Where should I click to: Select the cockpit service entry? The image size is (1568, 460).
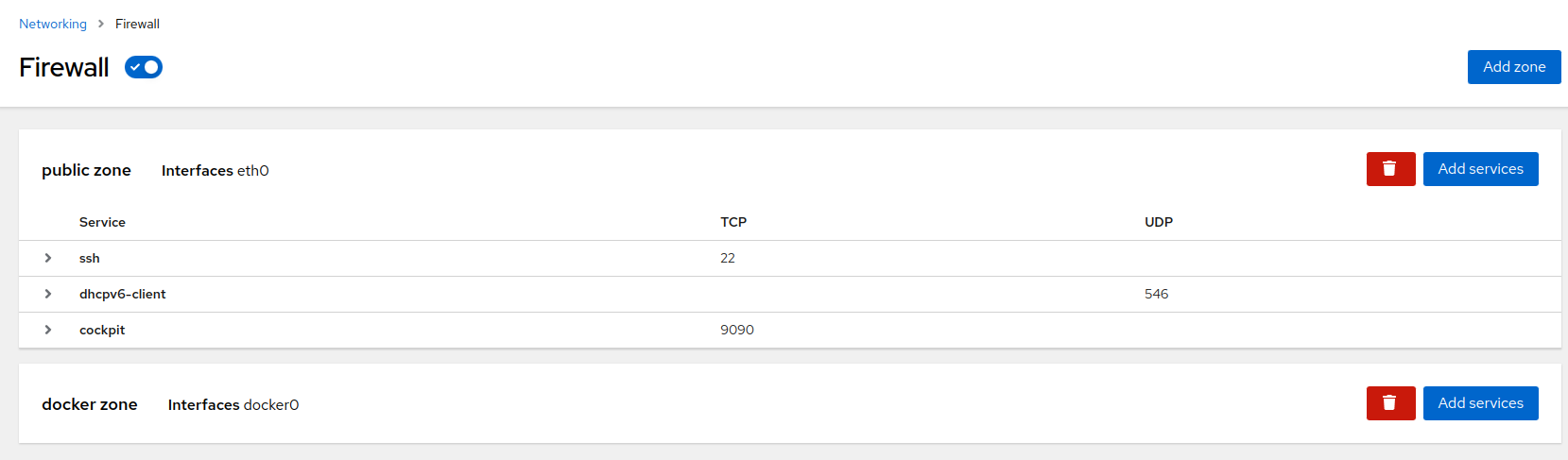pos(102,330)
